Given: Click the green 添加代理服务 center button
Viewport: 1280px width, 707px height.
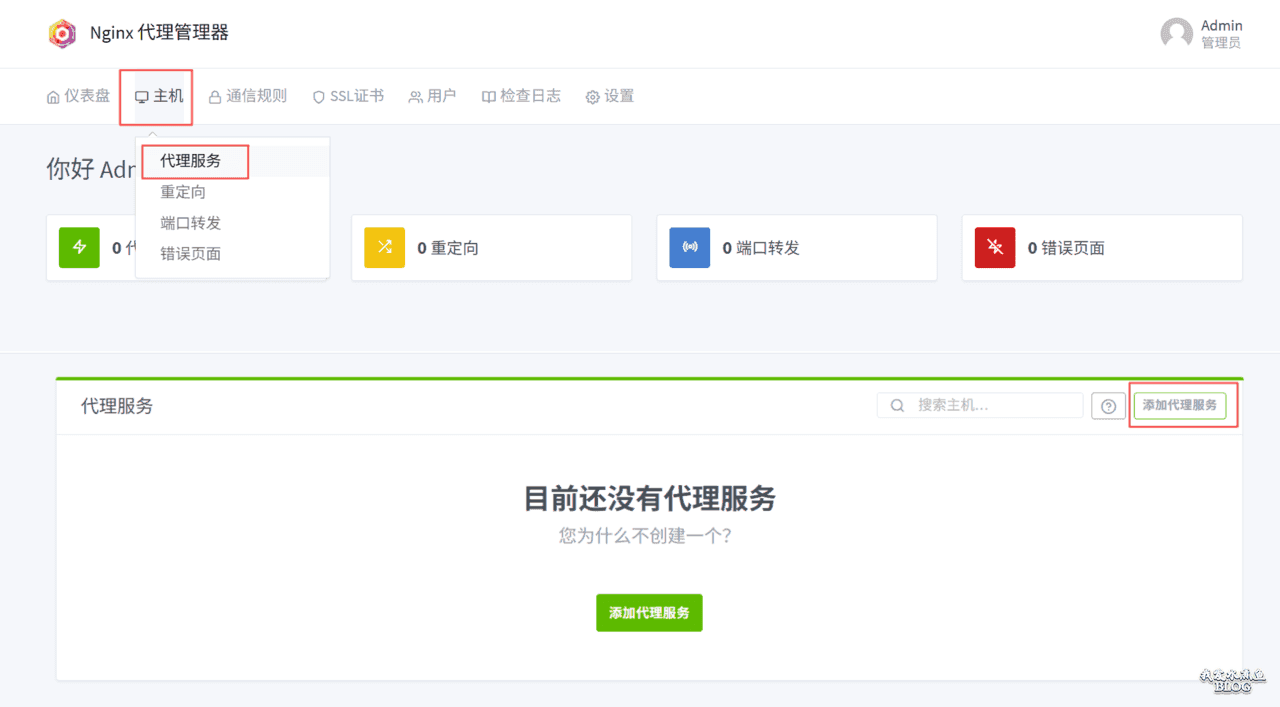Looking at the screenshot, I should coord(649,613).
